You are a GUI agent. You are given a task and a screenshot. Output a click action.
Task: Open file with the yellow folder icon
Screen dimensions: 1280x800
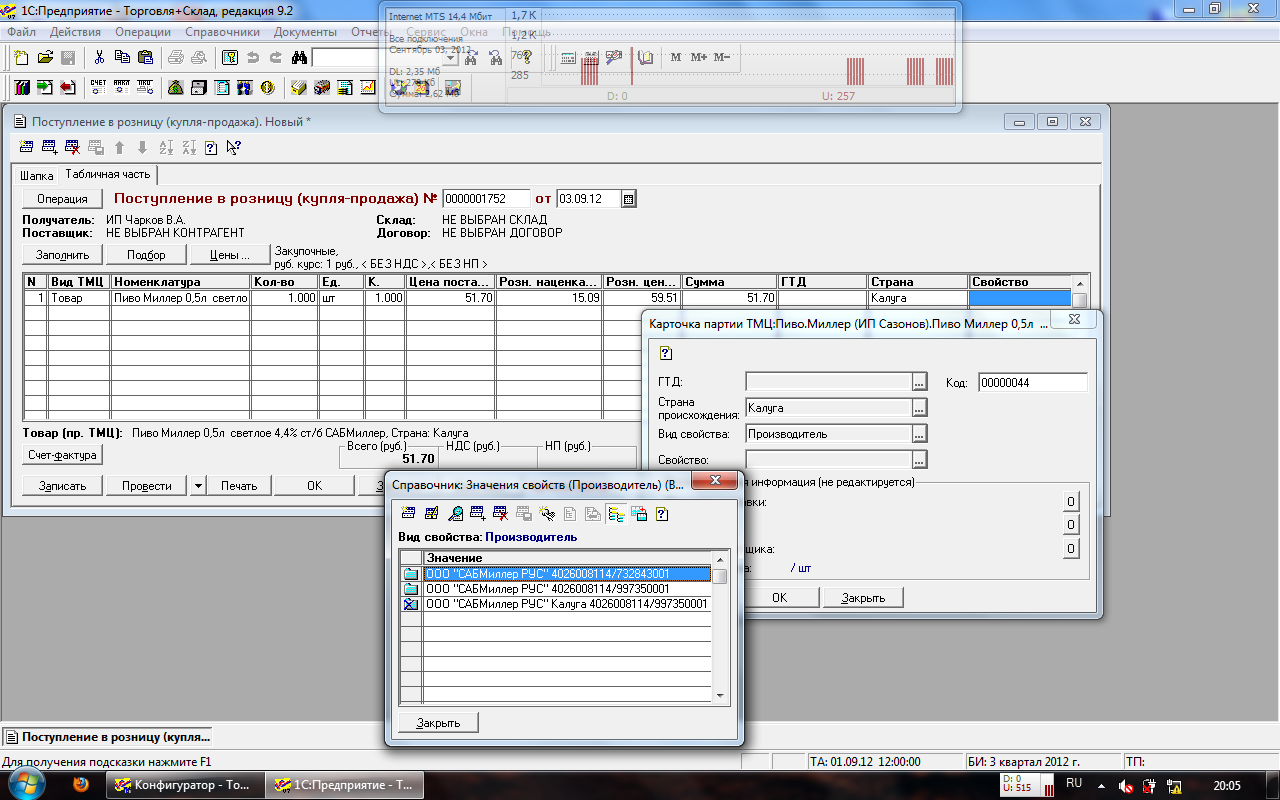[x=45, y=58]
